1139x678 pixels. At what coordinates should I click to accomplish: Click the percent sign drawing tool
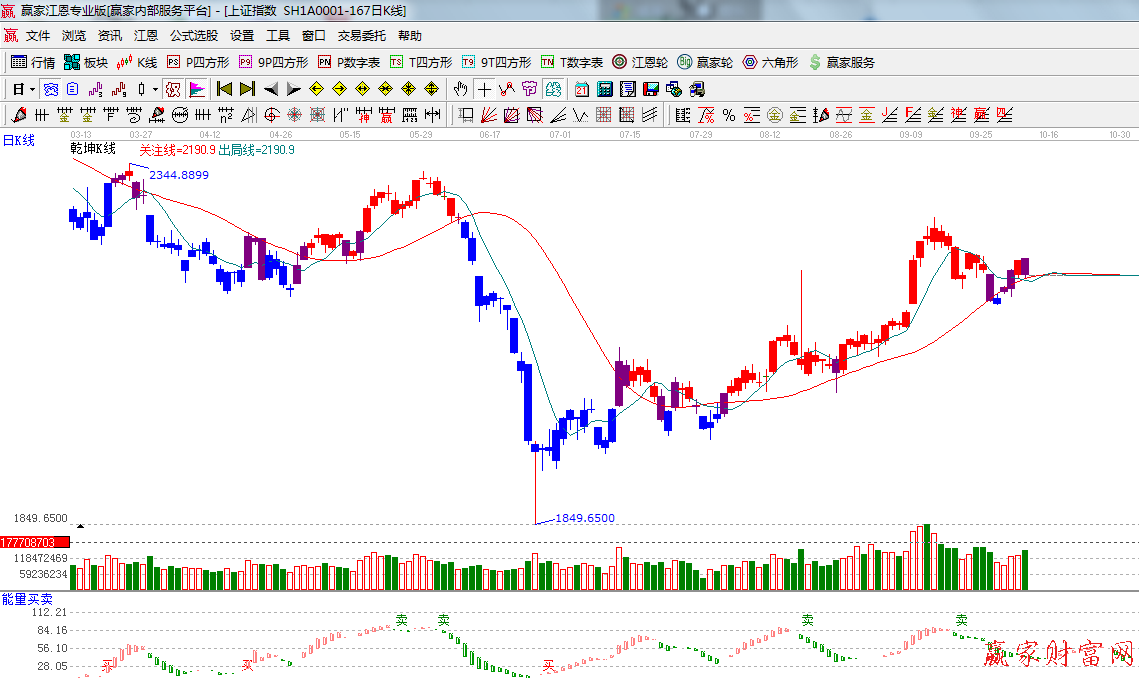click(x=729, y=115)
